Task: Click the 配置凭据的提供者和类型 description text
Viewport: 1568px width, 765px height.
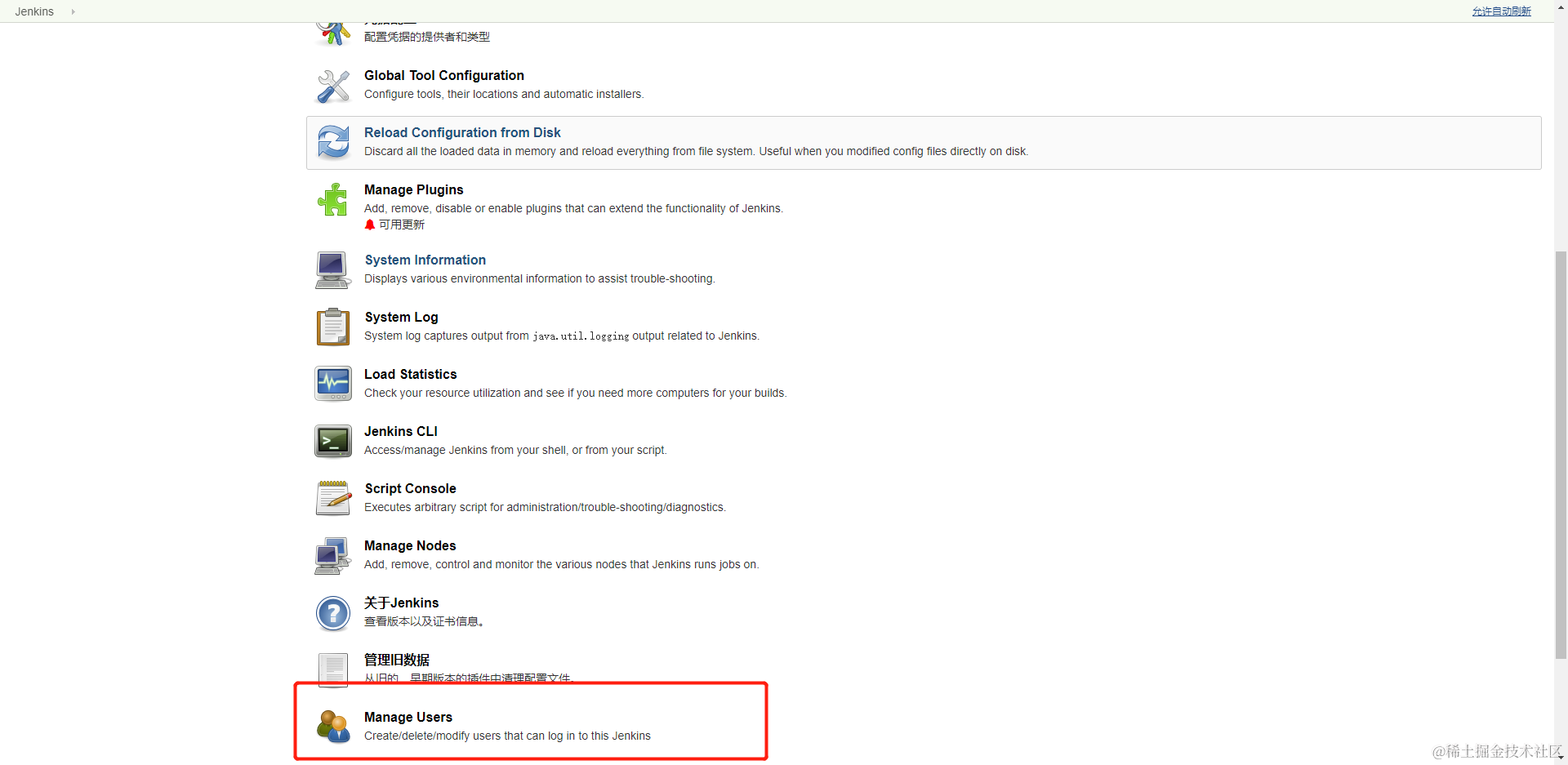Action: point(427,37)
